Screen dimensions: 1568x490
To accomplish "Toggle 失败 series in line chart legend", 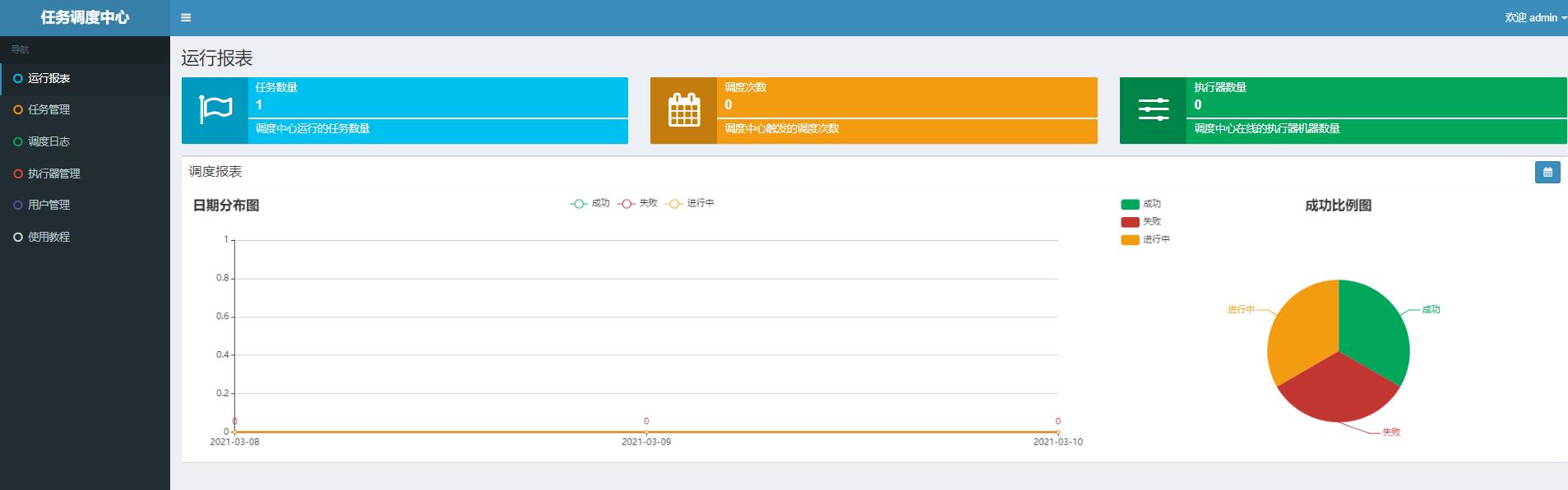I will [x=638, y=203].
